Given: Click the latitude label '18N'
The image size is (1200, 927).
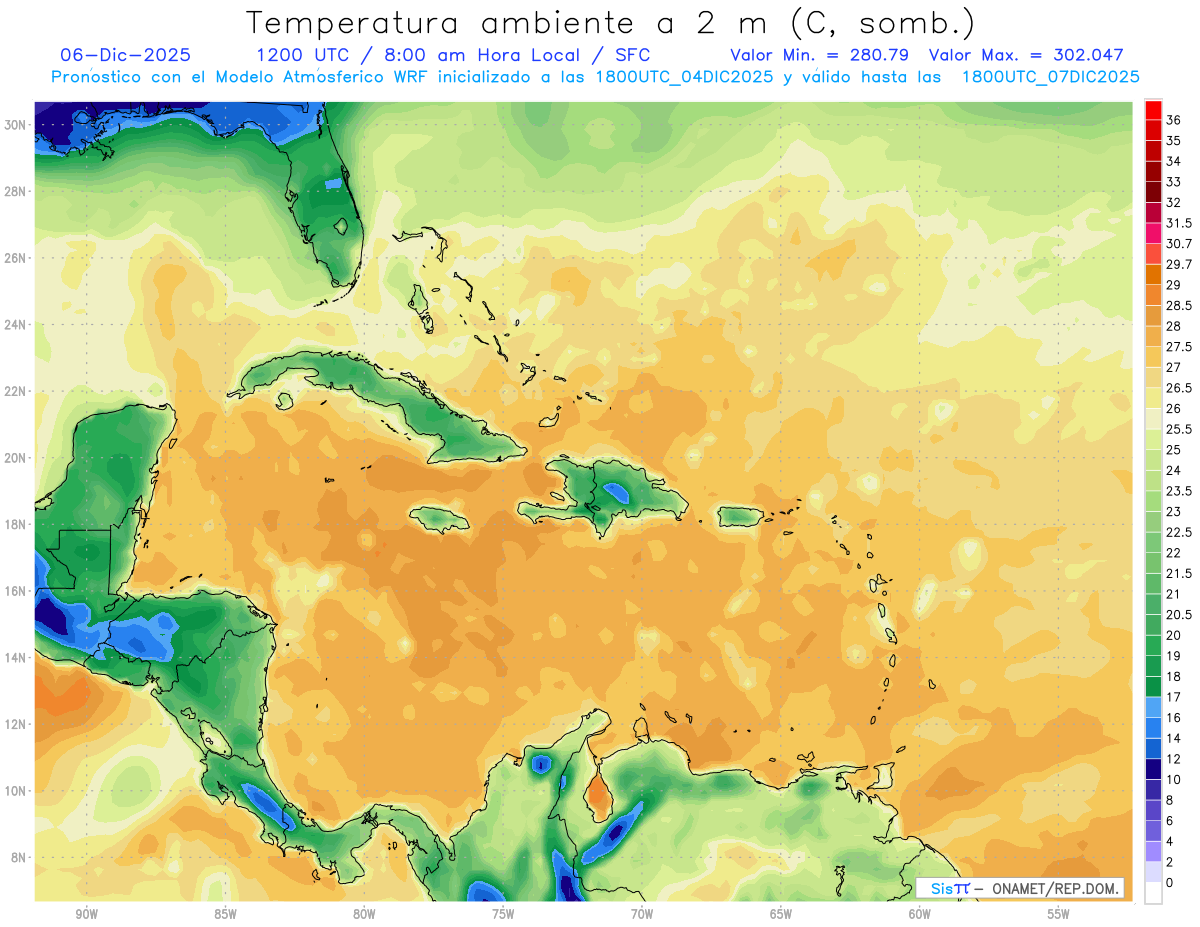Looking at the screenshot, I should click(x=16, y=524).
